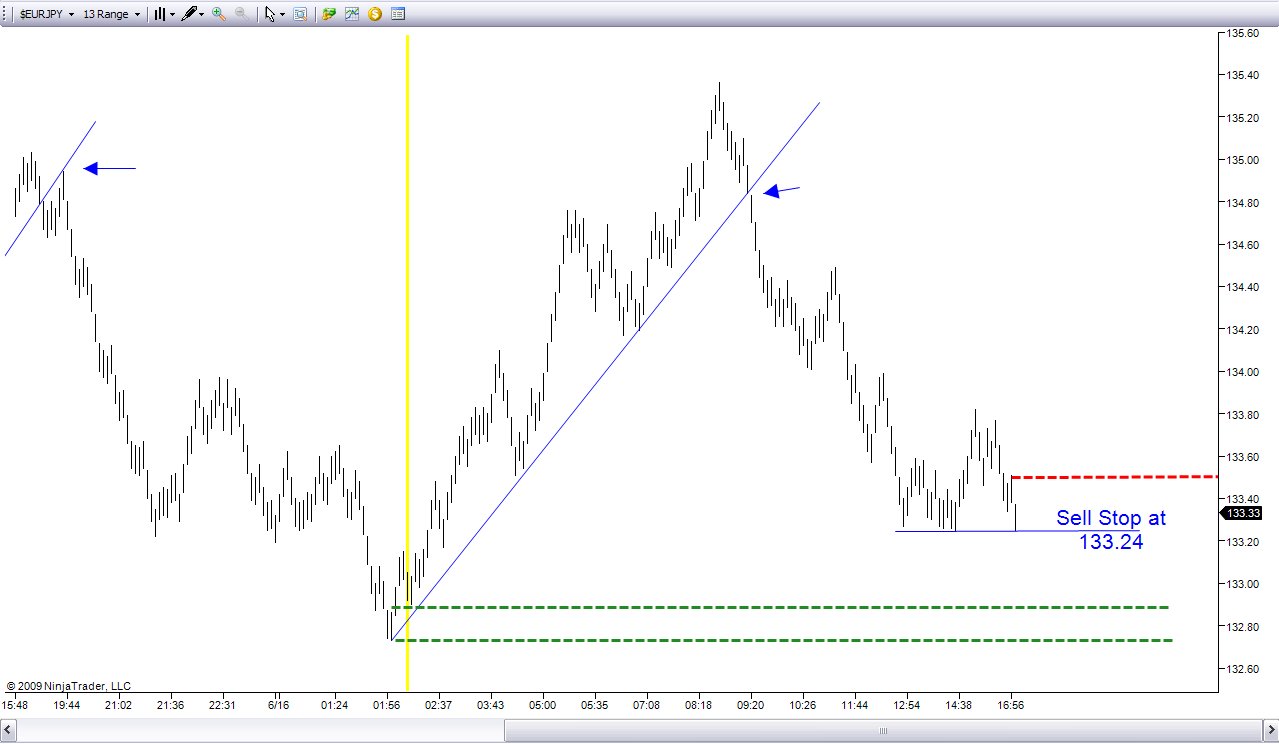Select the red dashed stop line
The height and width of the screenshot is (744, 1279).
click(1113, 477)
